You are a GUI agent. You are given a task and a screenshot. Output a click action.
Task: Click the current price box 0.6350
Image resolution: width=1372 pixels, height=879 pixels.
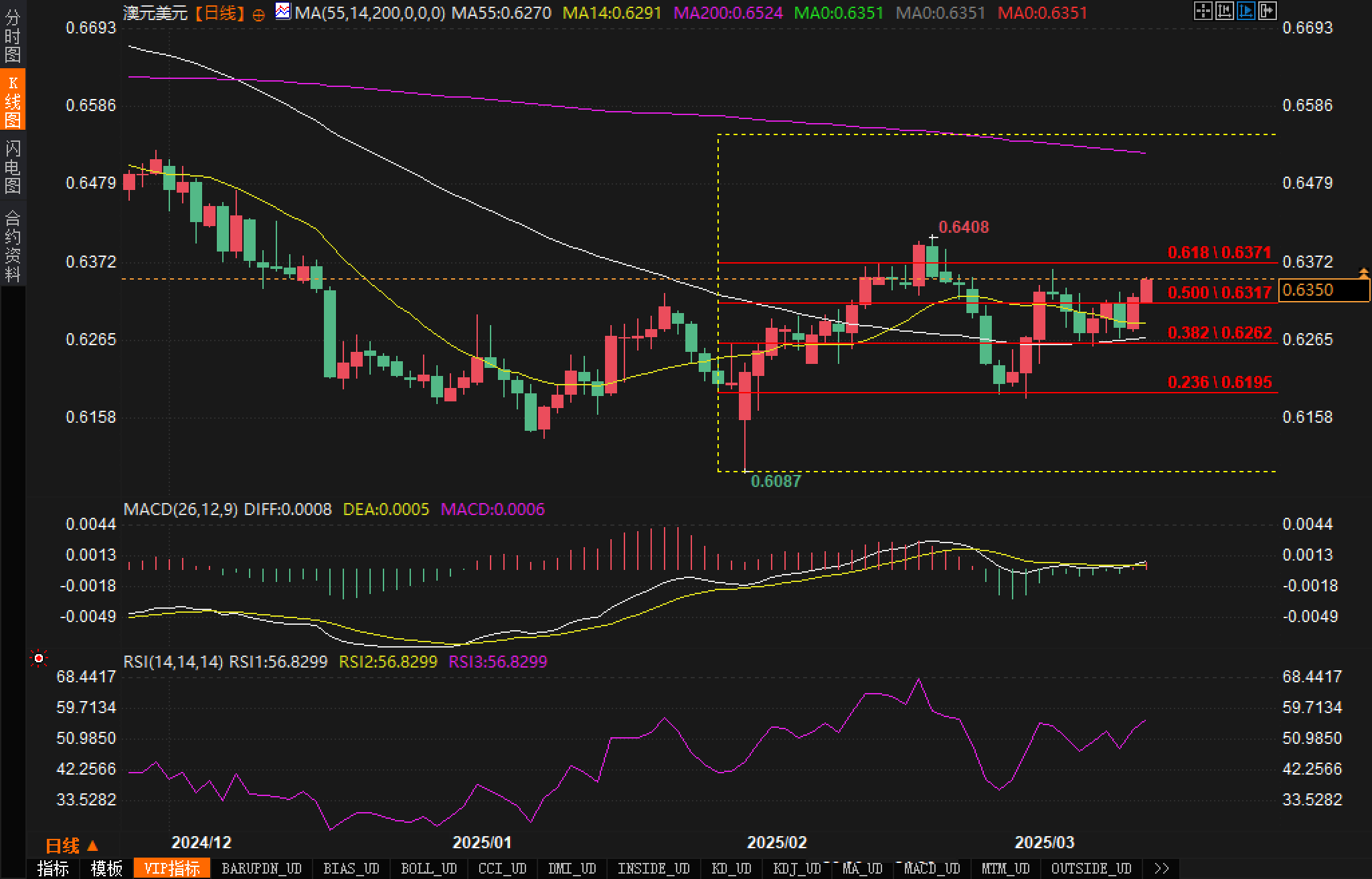pos(1324,290)
